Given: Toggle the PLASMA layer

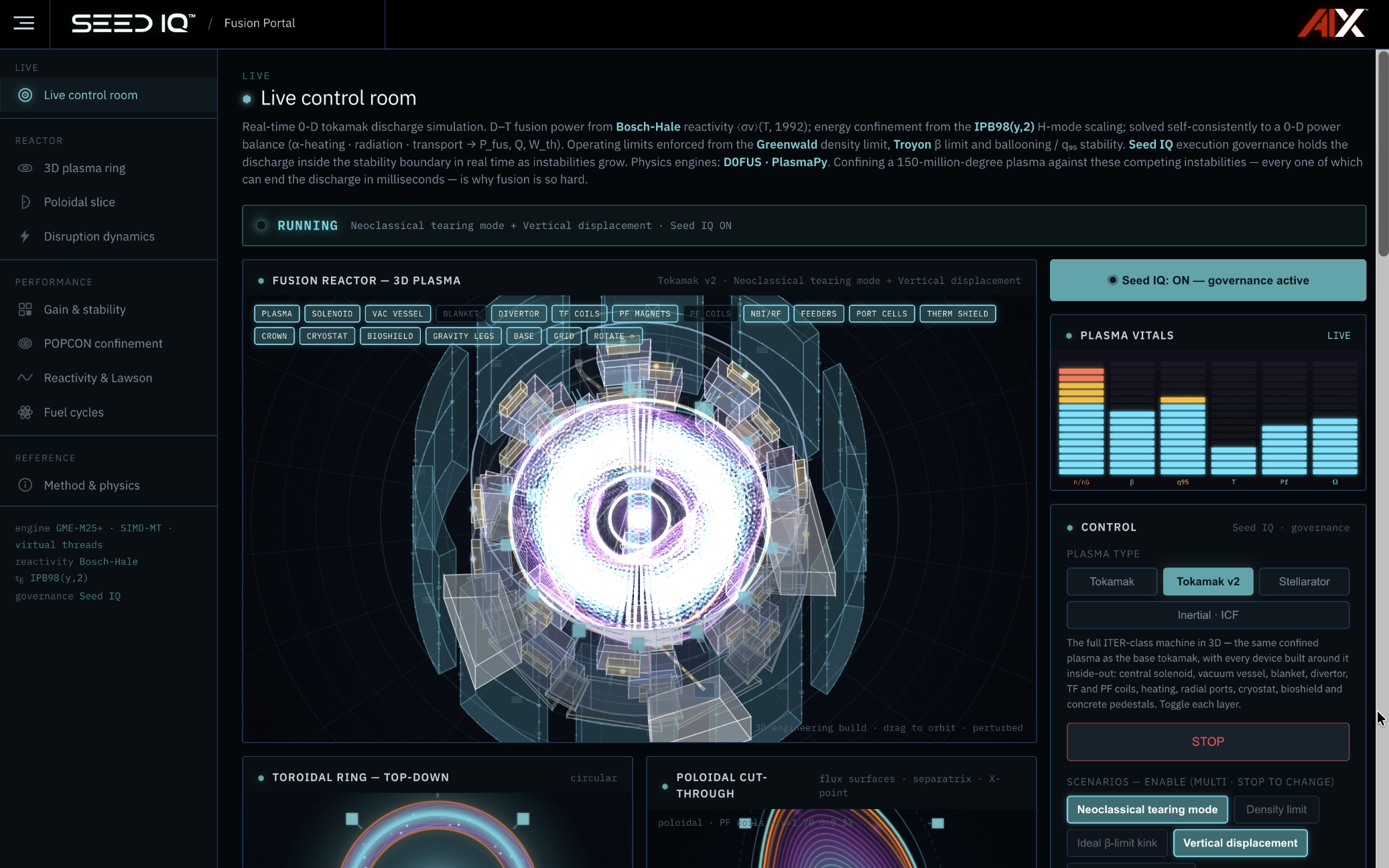Looking at the screenshot, I should (277, 313).
